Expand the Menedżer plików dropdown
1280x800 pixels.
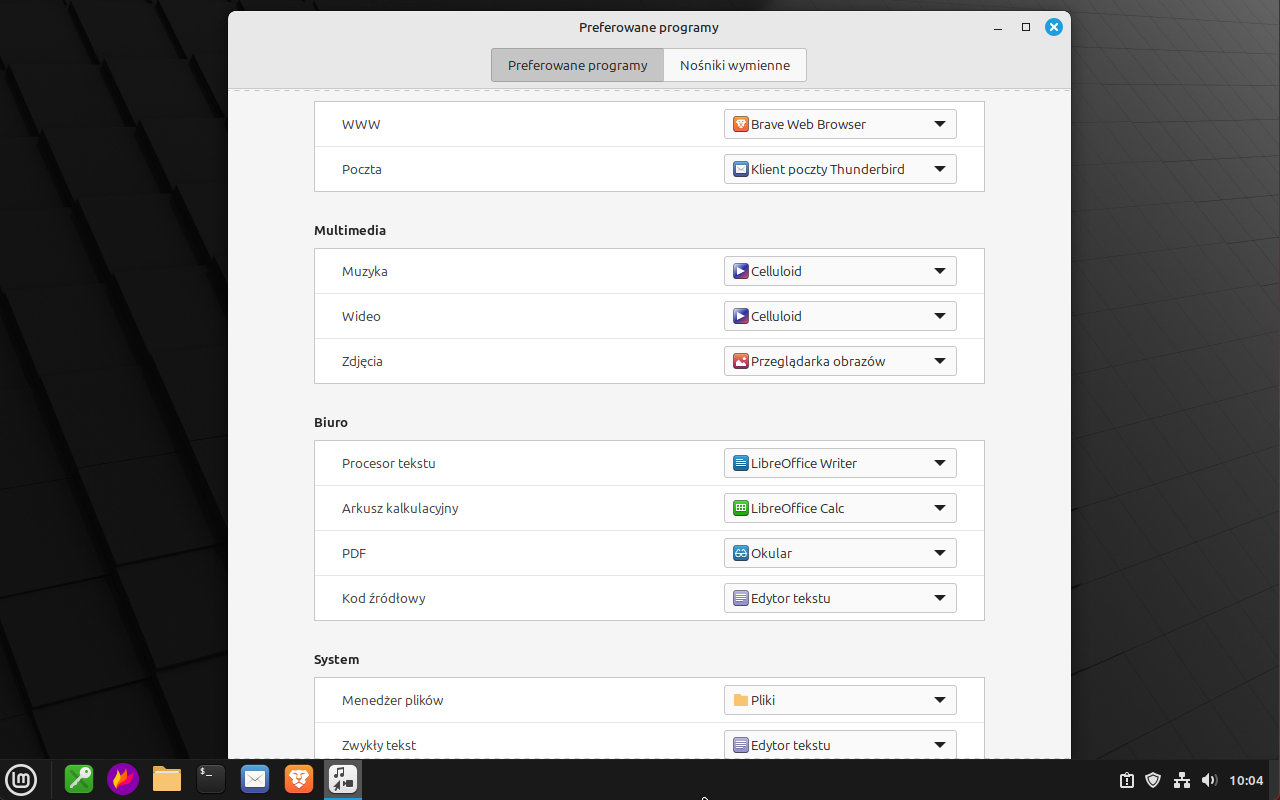click(x=840, y=700)
